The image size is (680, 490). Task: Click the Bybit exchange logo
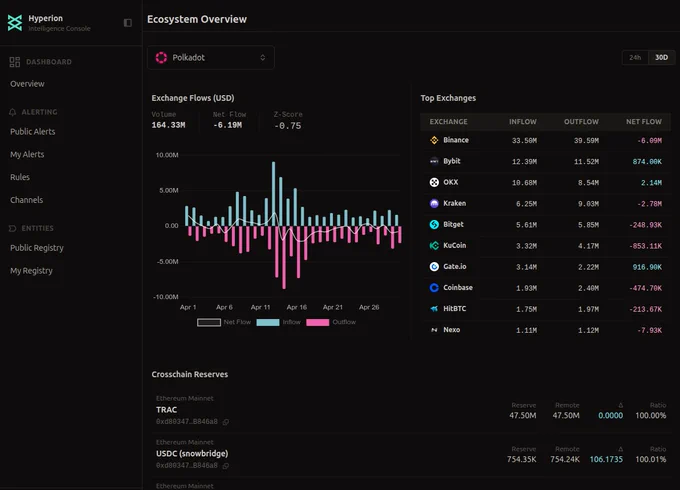[x=434, y=161]
